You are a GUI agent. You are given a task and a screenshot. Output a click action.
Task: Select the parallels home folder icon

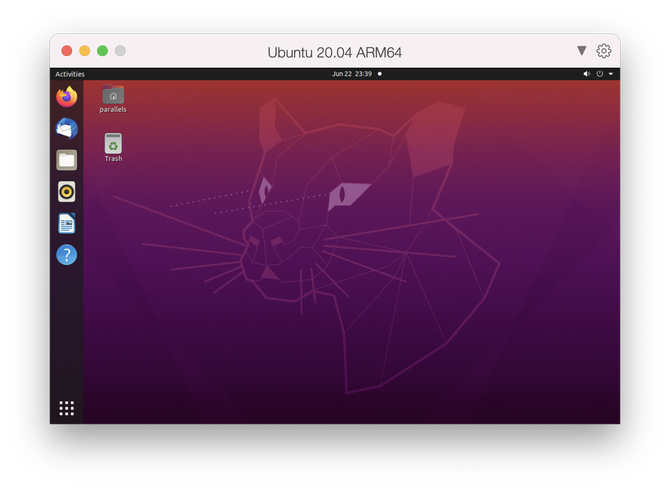(x=113, y=98)
